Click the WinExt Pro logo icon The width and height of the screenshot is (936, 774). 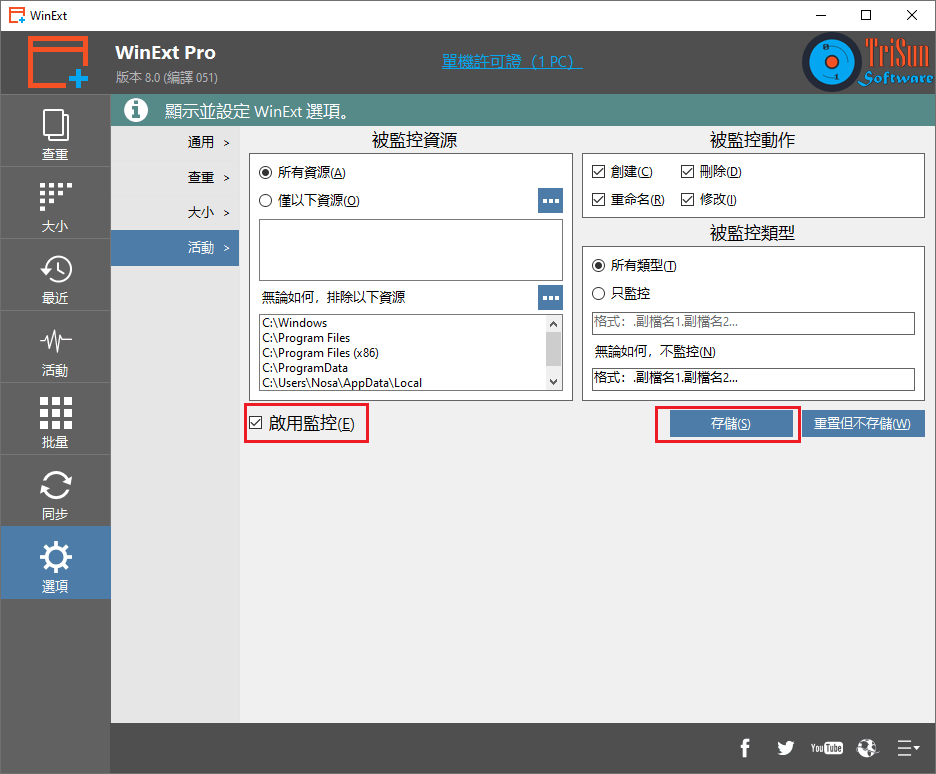tap(58, 62)
